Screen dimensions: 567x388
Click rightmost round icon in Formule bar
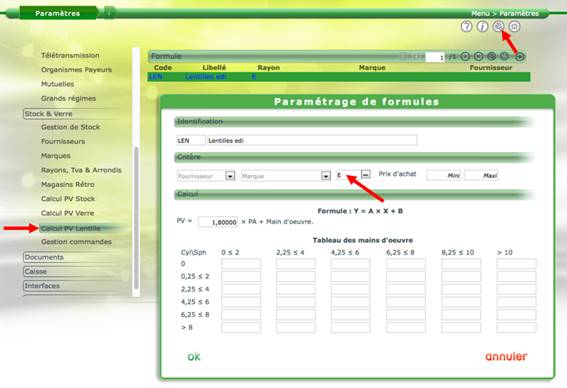coord(520,56)
